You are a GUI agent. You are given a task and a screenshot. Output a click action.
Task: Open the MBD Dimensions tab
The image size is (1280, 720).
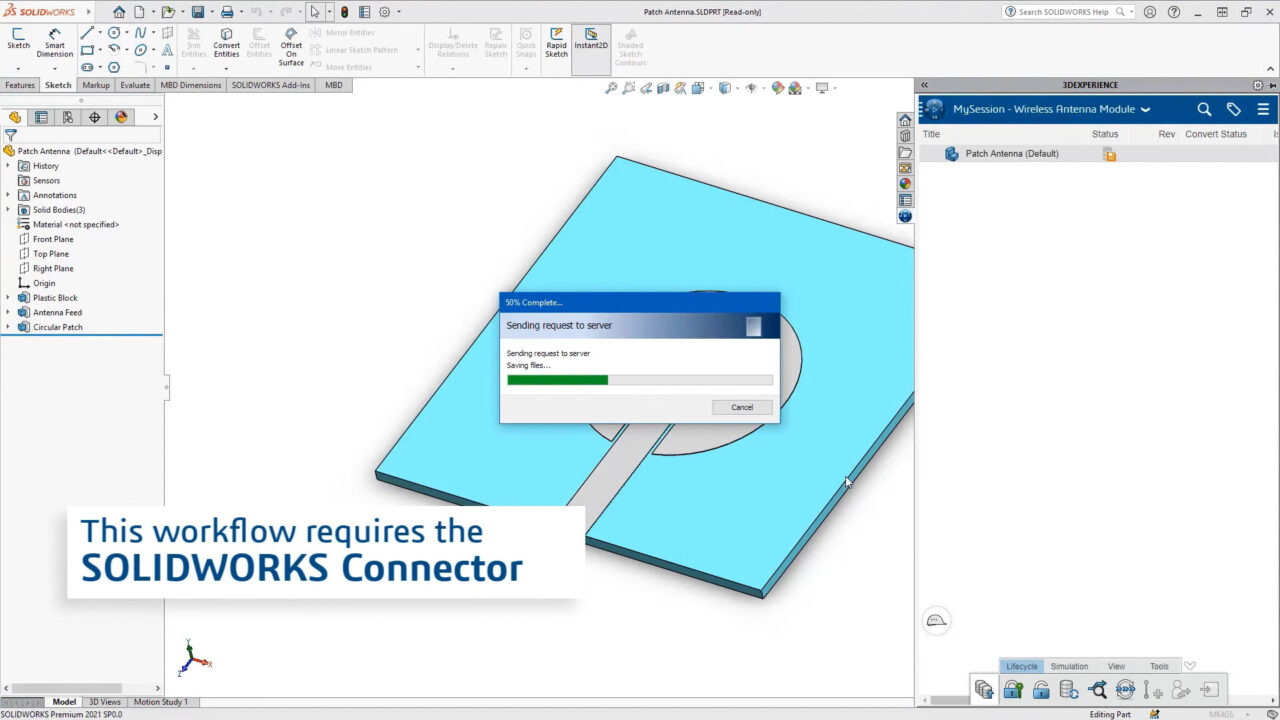191,85
